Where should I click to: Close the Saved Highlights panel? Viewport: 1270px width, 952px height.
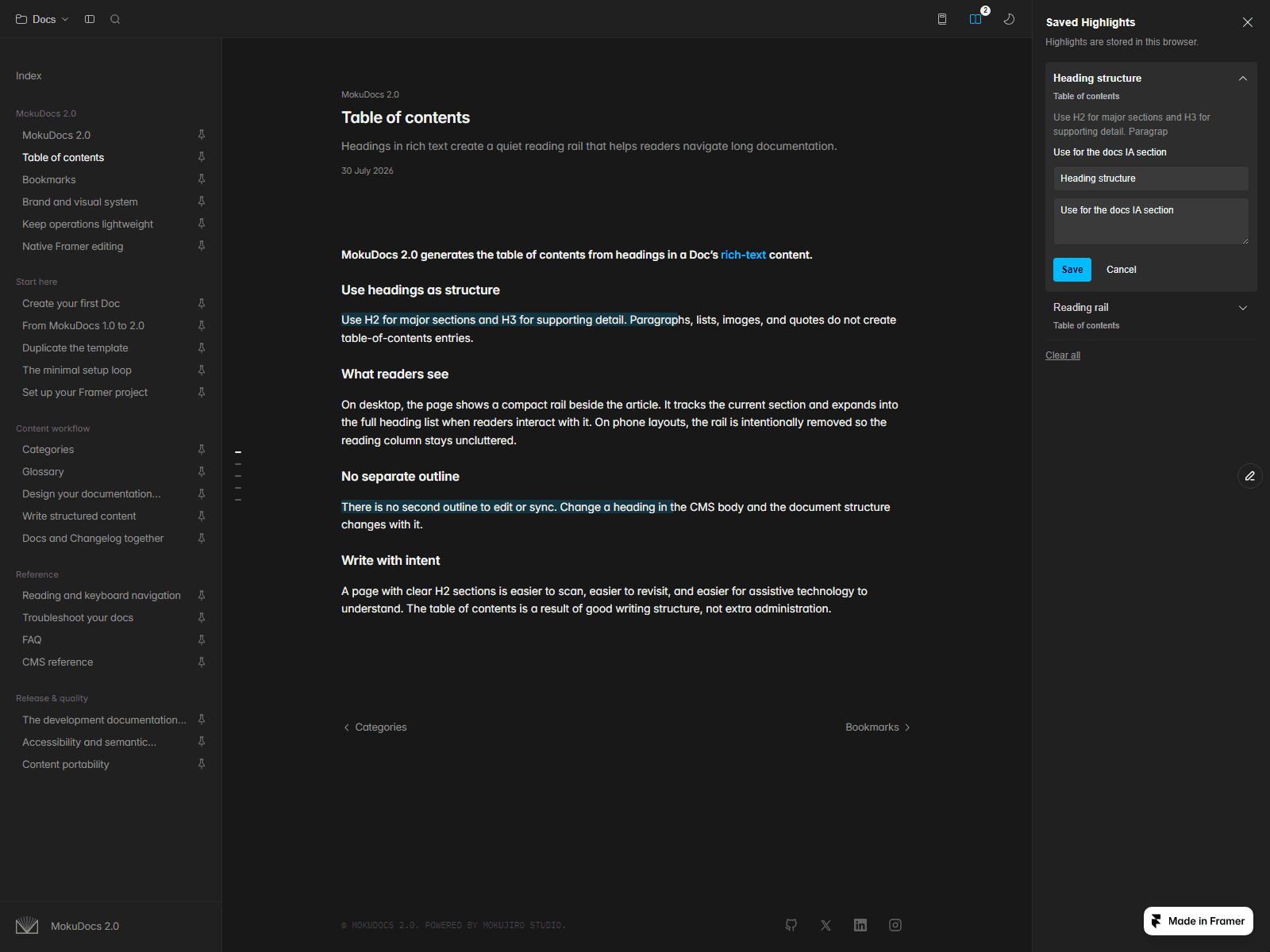[x=1248, y=22]
